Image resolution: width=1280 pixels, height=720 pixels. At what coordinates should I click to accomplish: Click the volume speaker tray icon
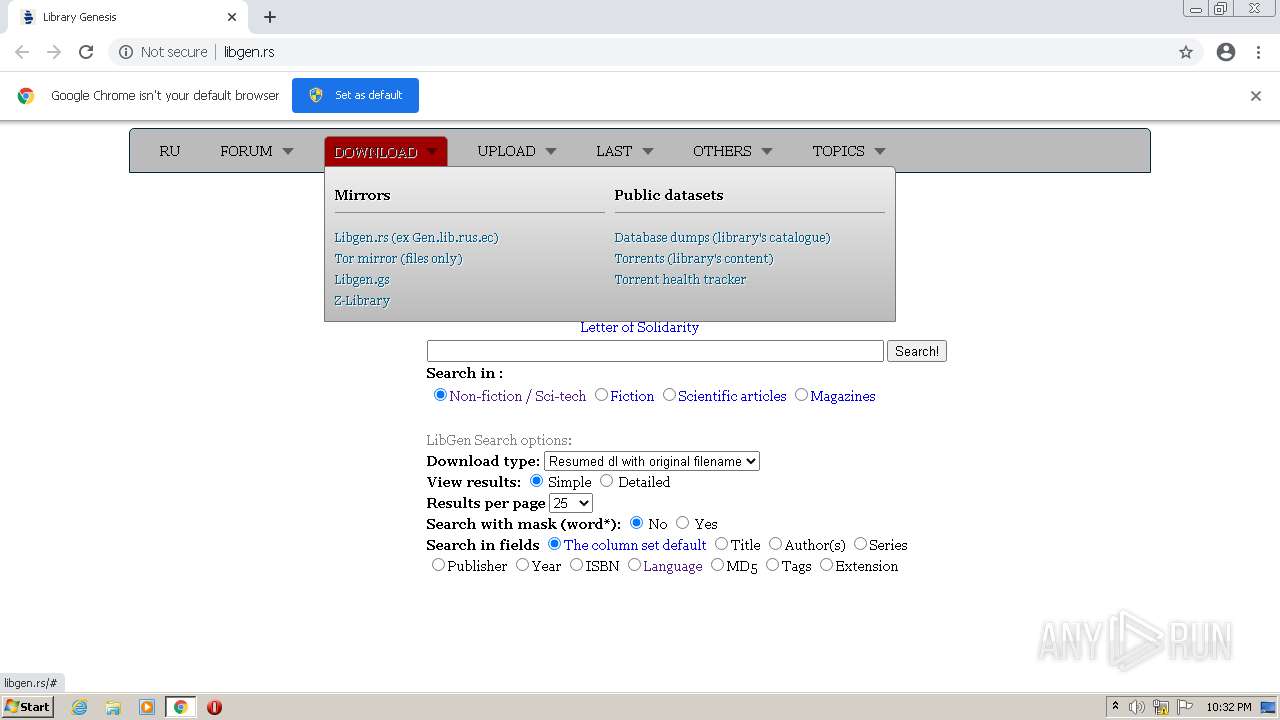coord(1137,707)
